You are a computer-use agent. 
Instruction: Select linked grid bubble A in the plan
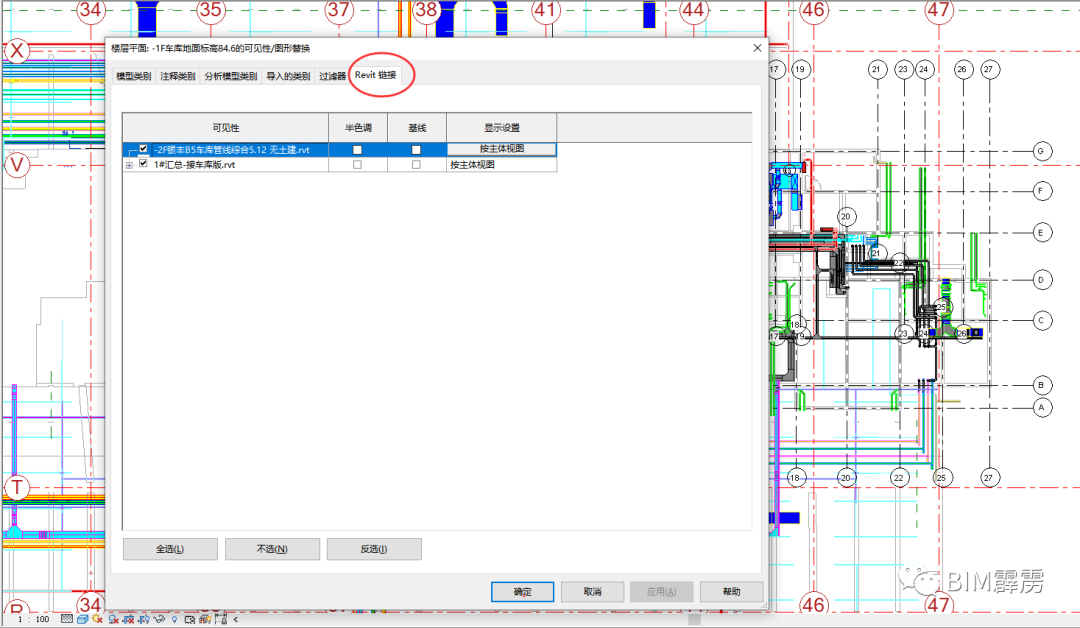click(x=1041, y=408)
